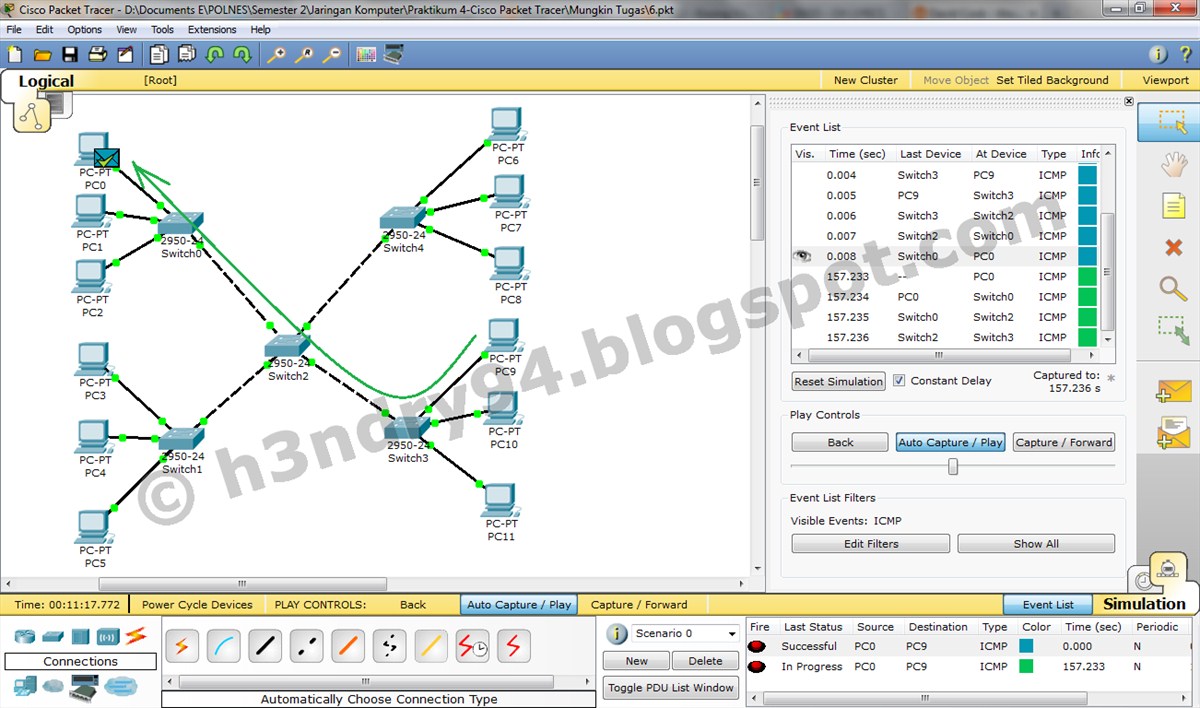This screenshot has width=1200, height=708.
Task: Create a new file from the toolbar
Action: click(x=15, y=54)
